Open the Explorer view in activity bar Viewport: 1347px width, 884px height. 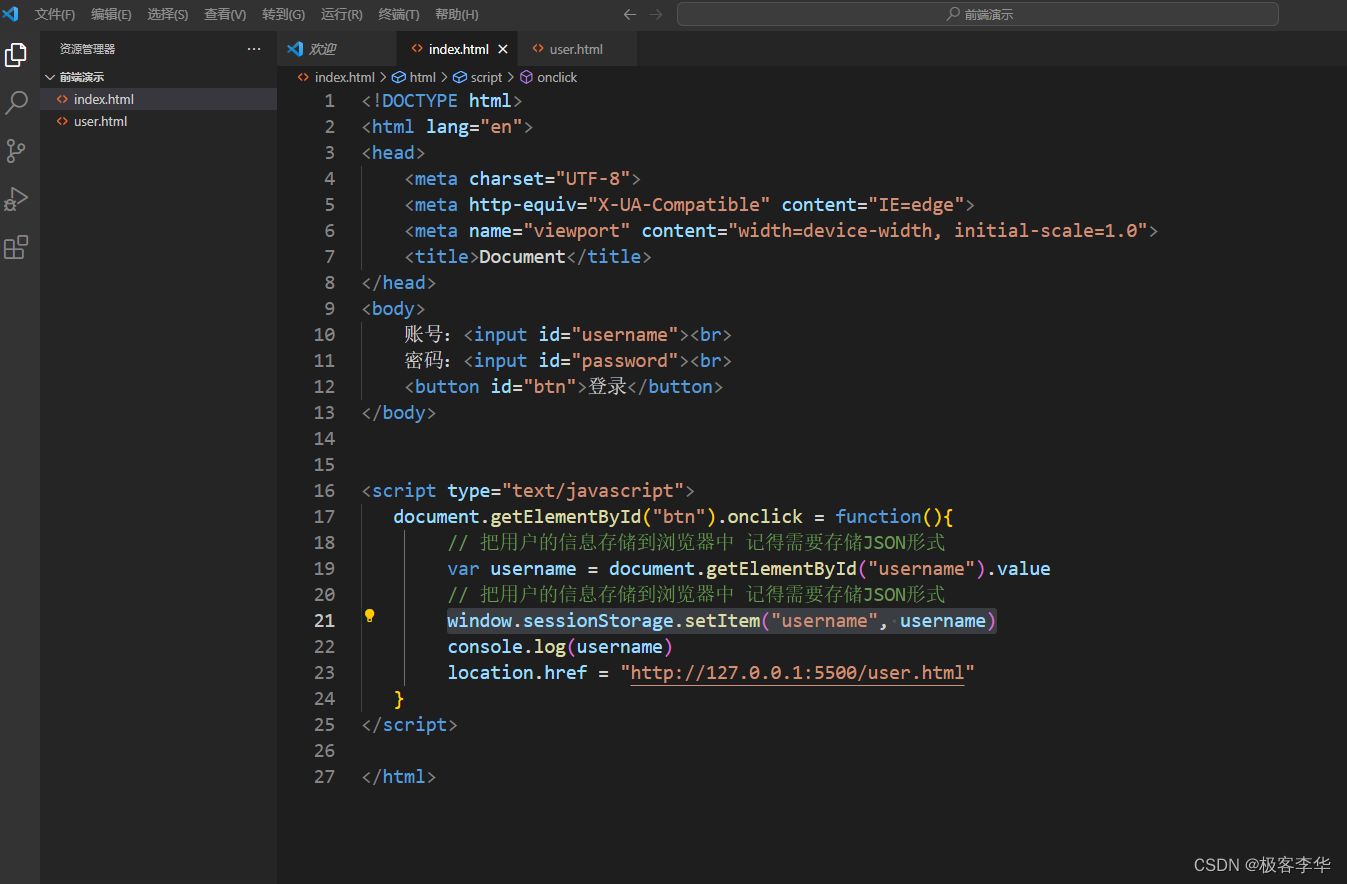coord(16,55)
